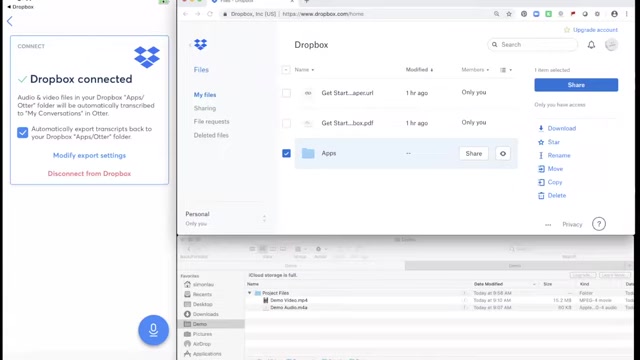This screenshot has width=640, height=360.
Task: Open Deleted files in sidebar
Action: pyautogui.click(x=211, y=135)
